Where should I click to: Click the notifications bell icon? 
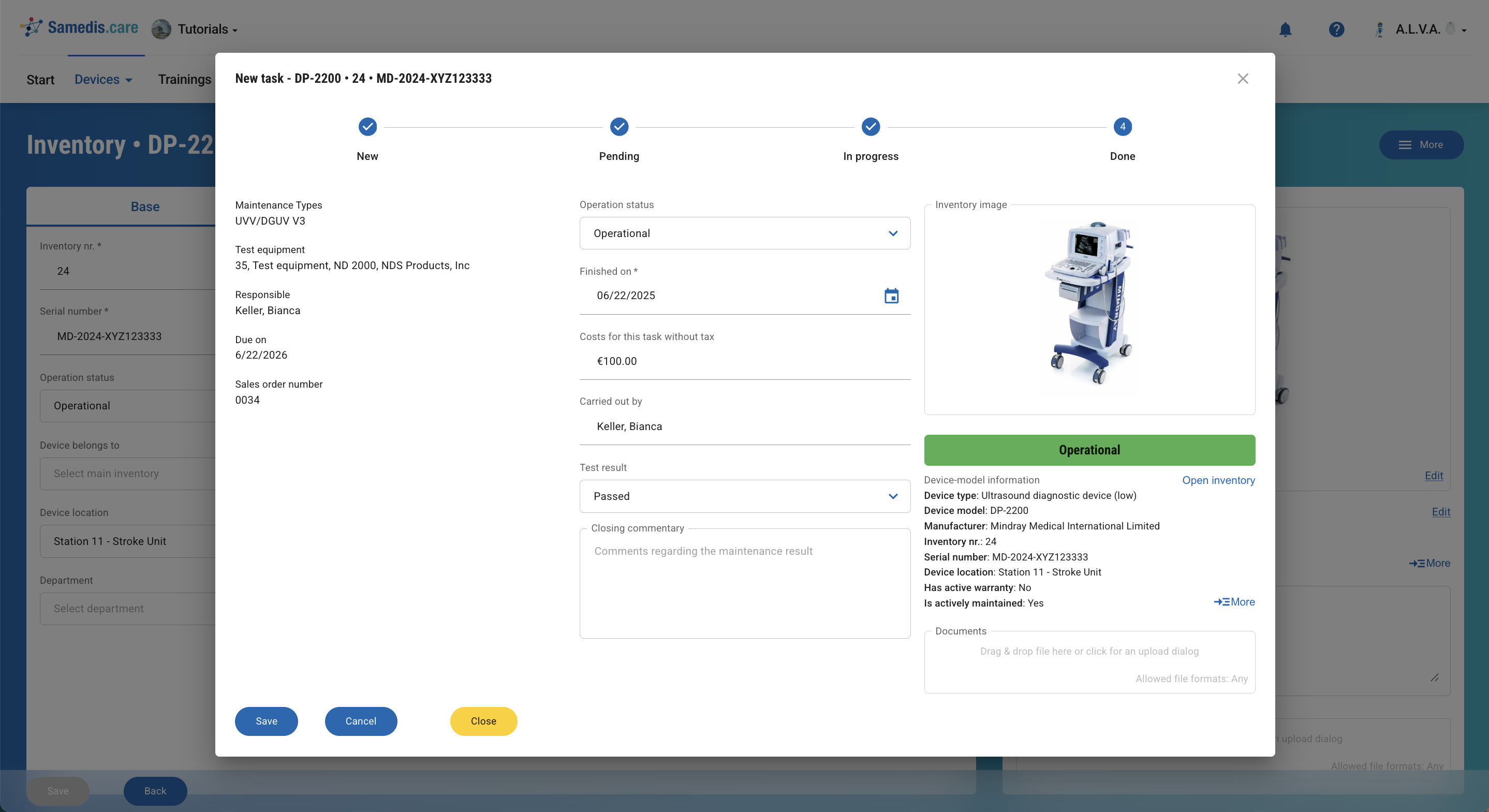coord(1285,29)
